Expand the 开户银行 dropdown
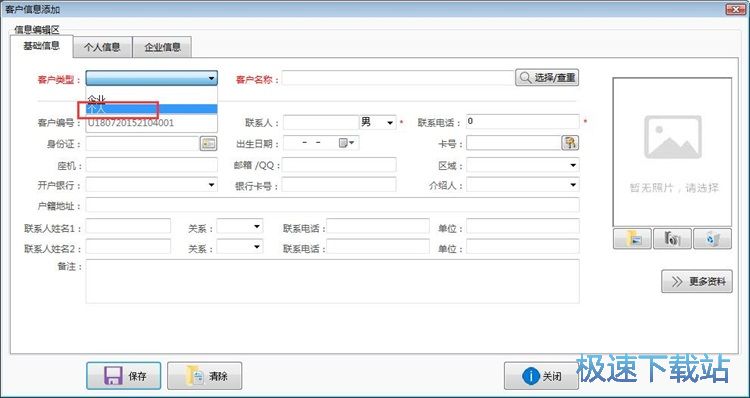 coord(211,185)
